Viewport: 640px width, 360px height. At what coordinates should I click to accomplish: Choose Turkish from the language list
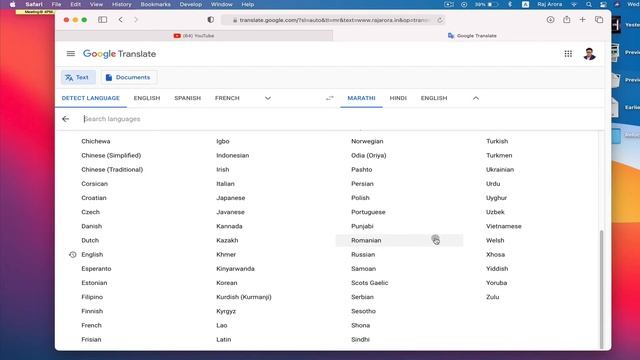[x=497, y=141]
